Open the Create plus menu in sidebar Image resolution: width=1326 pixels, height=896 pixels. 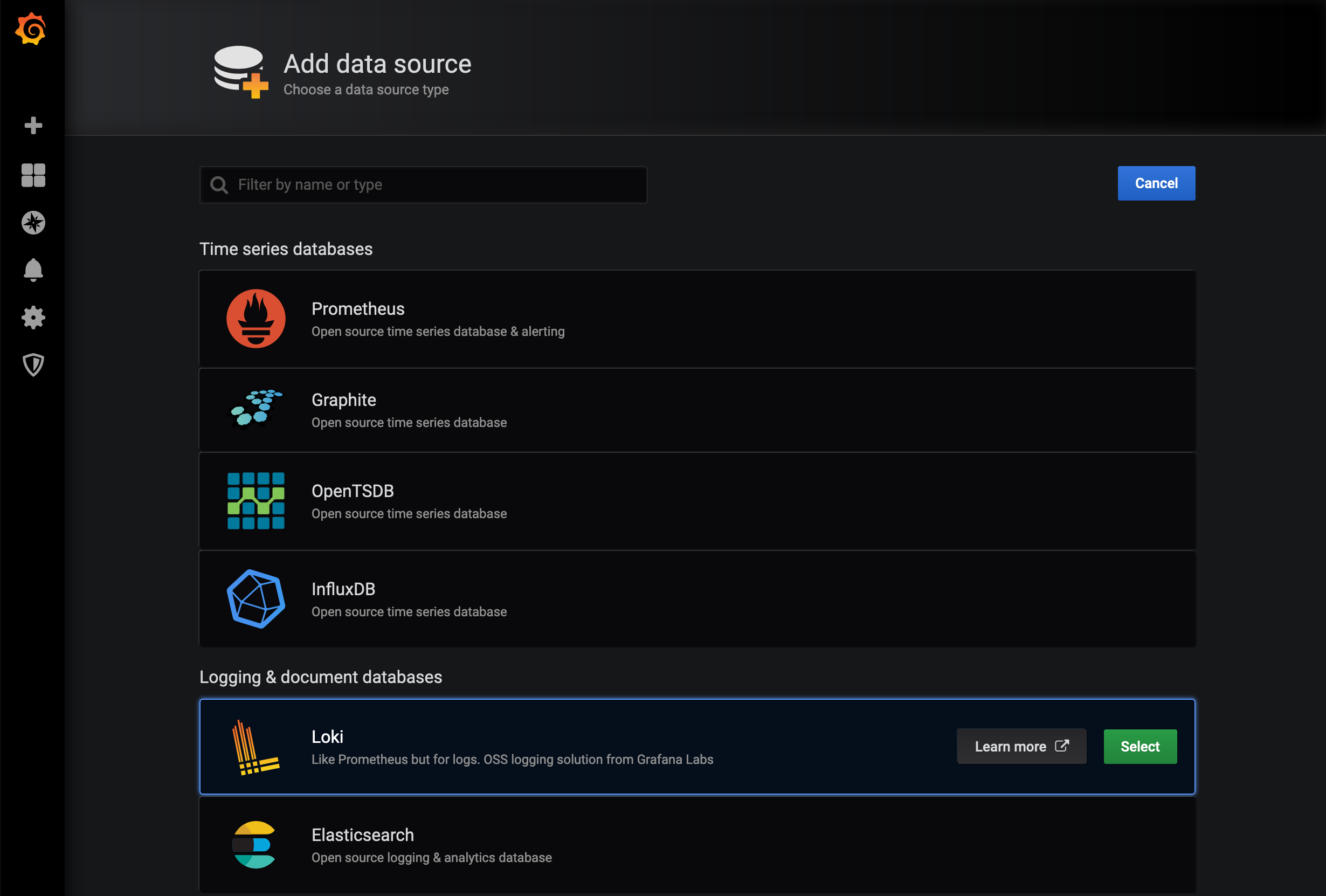coord(33,125)
